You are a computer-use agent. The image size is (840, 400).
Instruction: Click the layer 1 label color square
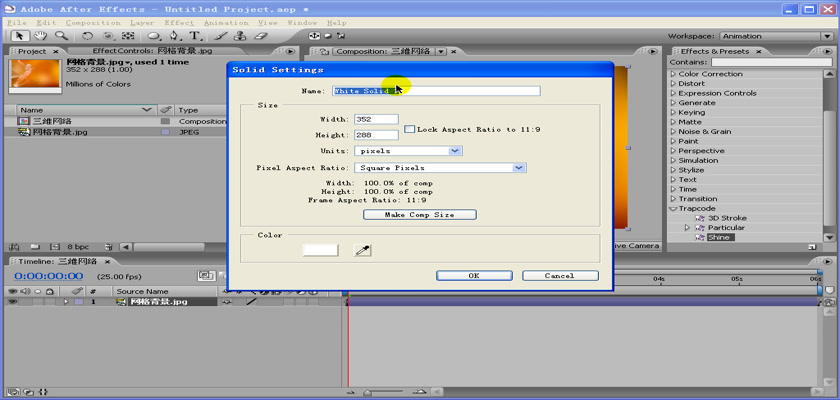(78, 302)
